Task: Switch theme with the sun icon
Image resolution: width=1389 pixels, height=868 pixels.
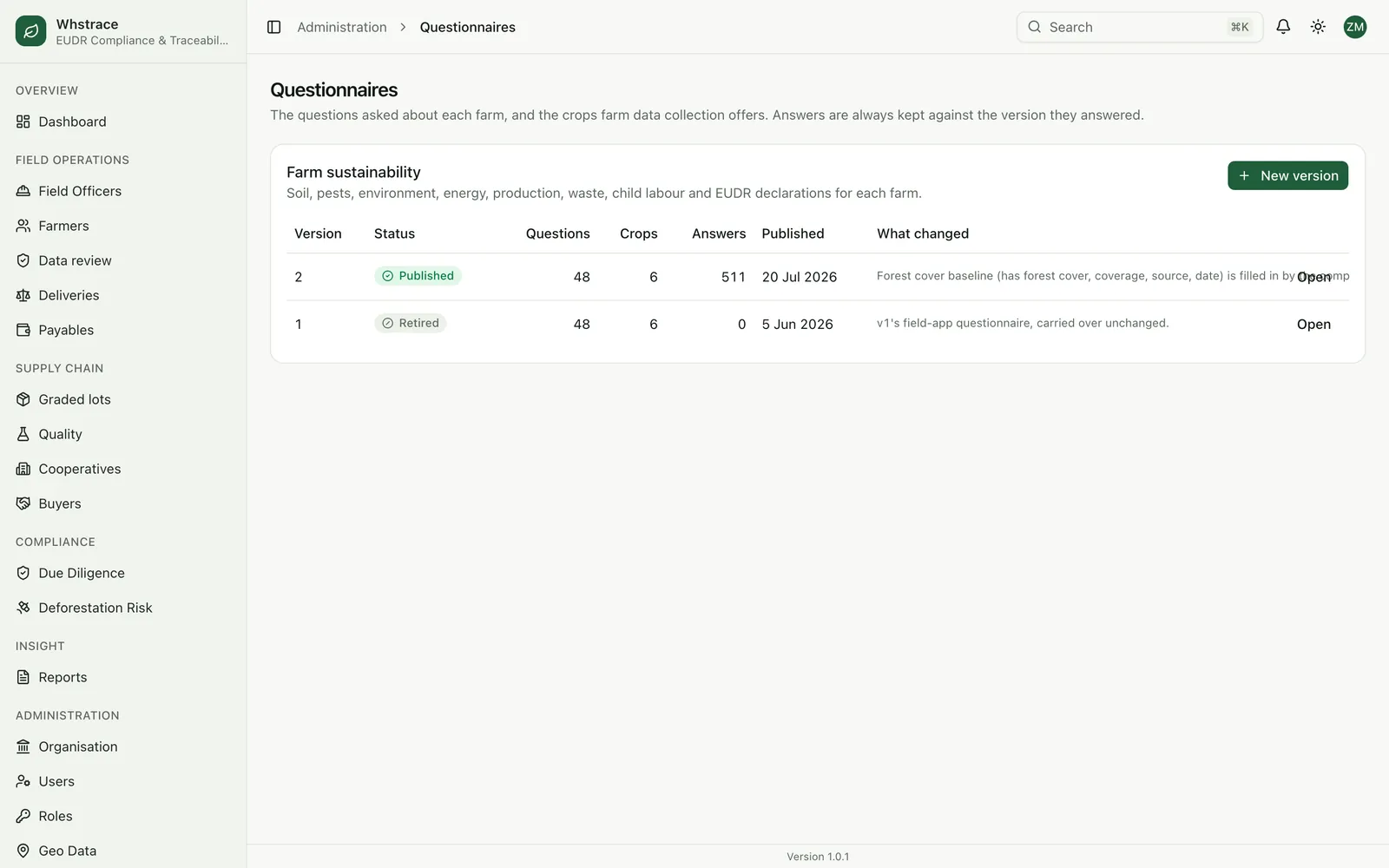Action: click(x=1318, y=27)
